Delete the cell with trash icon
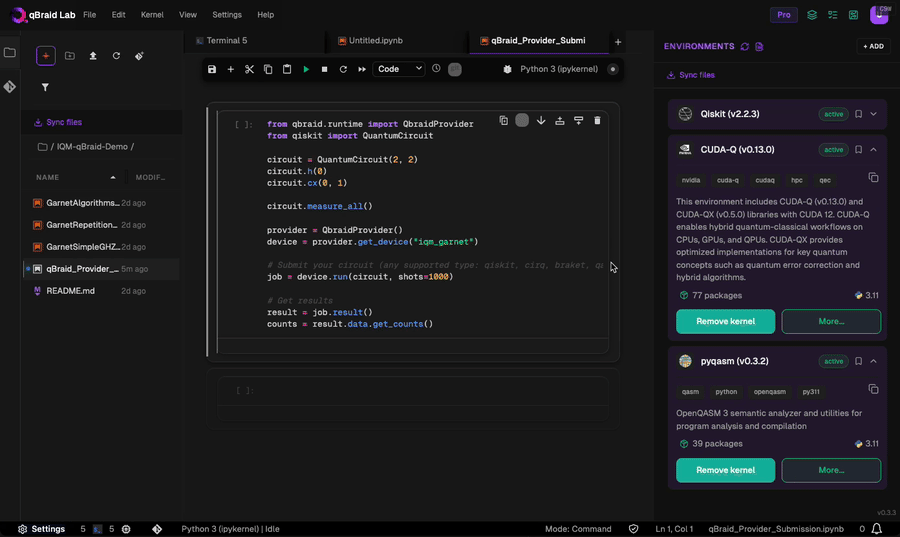900x537 pixels. (x=598, y=120)
